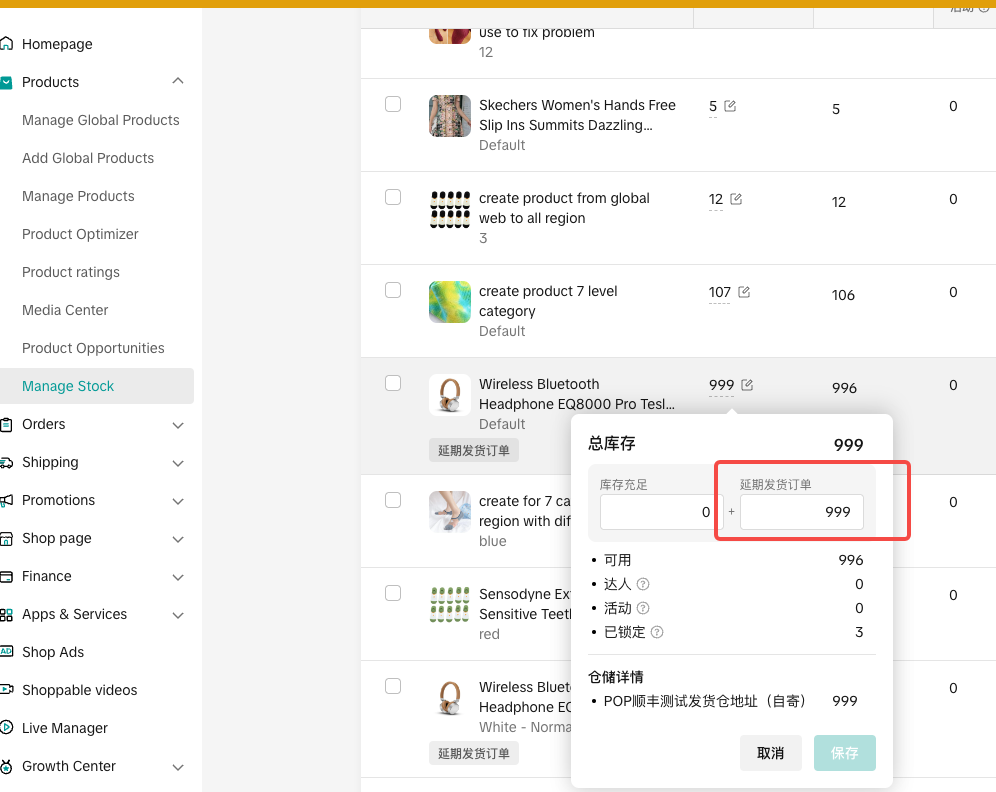This screenshot has width=996, height=792.
Task: Click the tie-dye product thumbnail image
Action: tap(450, 302)
